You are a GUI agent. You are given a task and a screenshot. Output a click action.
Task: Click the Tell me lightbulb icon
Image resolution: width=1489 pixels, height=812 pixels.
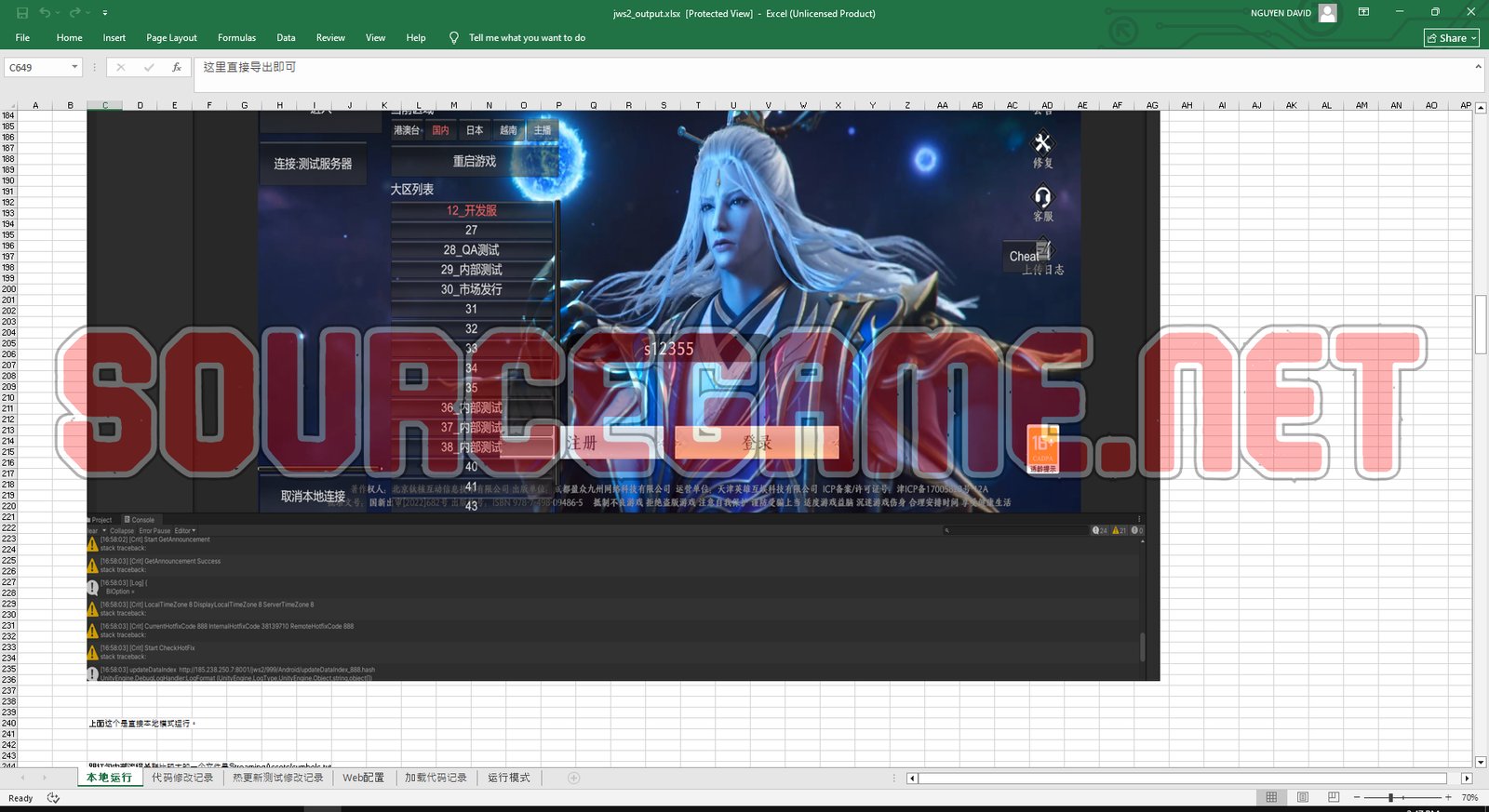[454, 38]
